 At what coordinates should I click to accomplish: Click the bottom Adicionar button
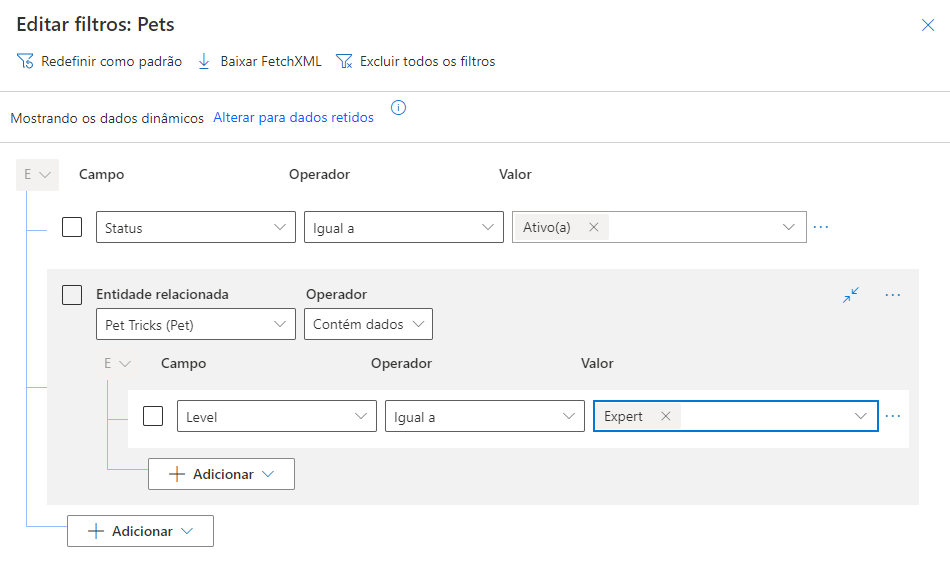click(x=140, y=531)
